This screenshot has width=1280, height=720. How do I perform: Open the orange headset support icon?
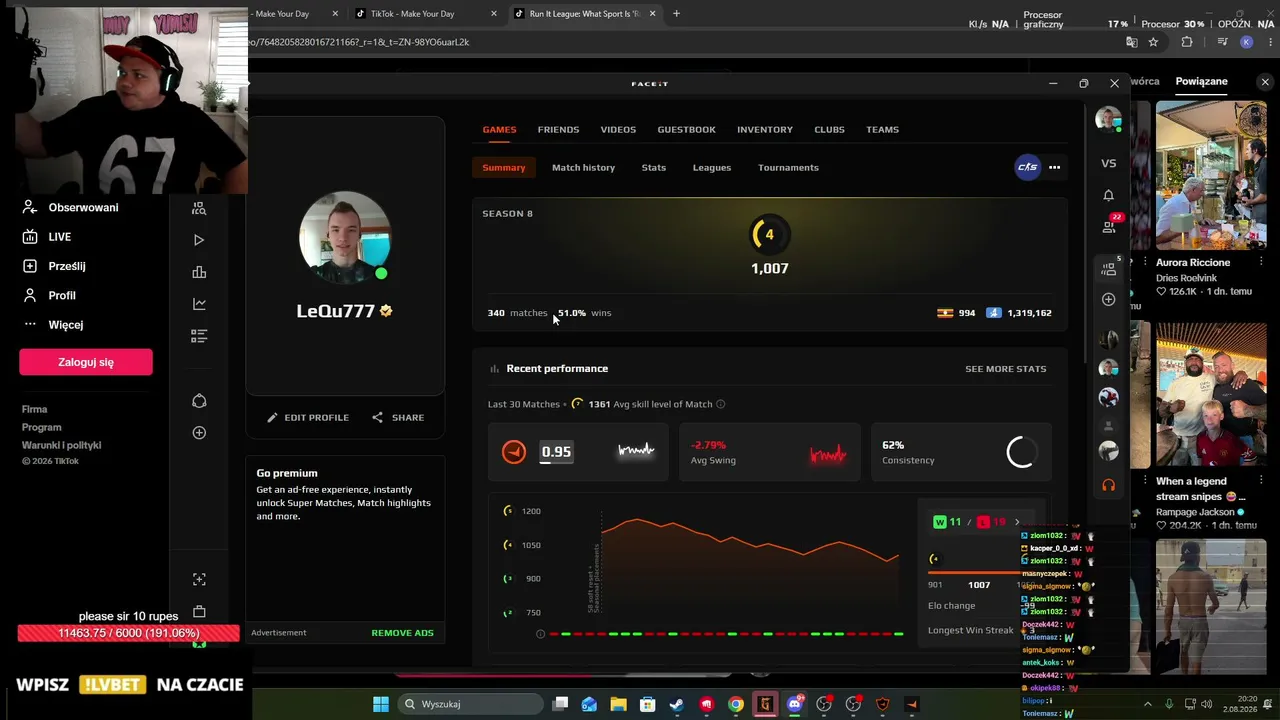click(x=1108, y=485)
